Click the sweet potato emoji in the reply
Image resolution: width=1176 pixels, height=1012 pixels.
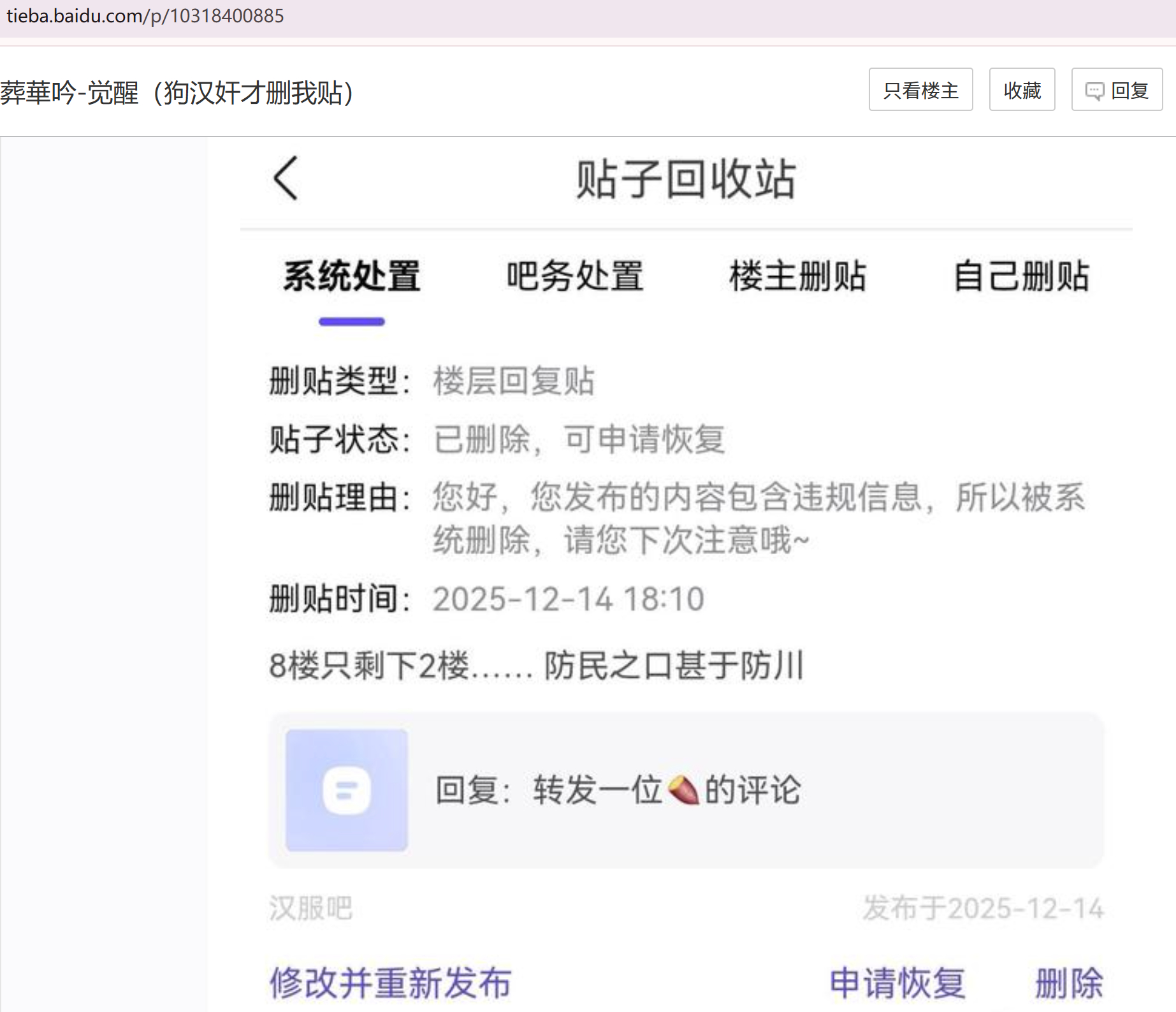(x=683, y=790)
